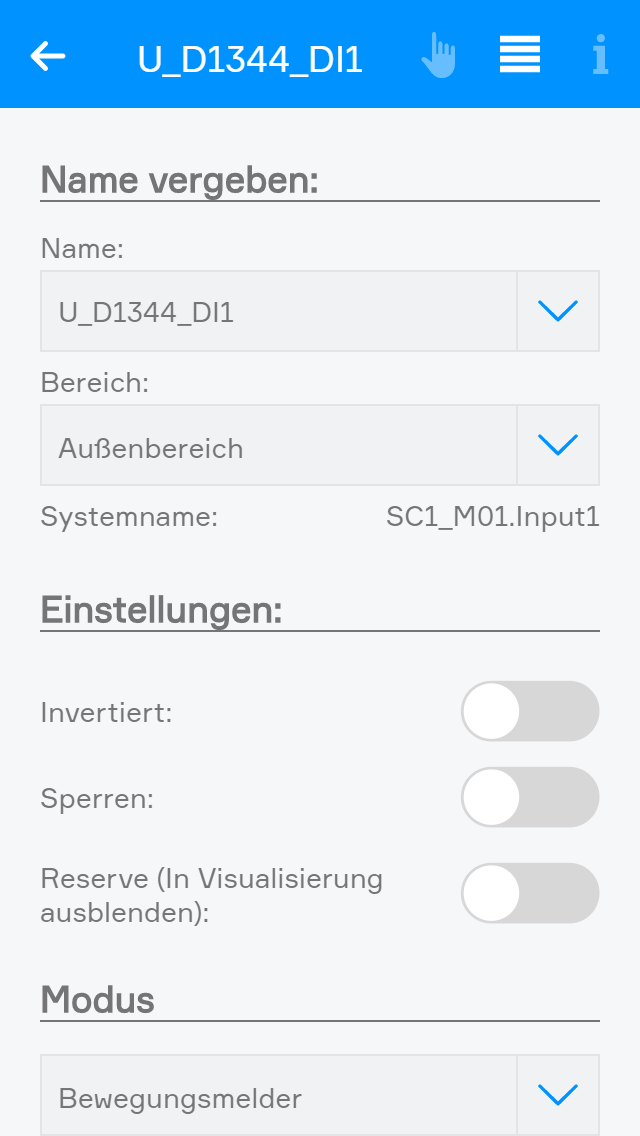The image size is (640, 1136).
Task: Turn on the Reserve visualization hide switch
Action: point(529,893)
